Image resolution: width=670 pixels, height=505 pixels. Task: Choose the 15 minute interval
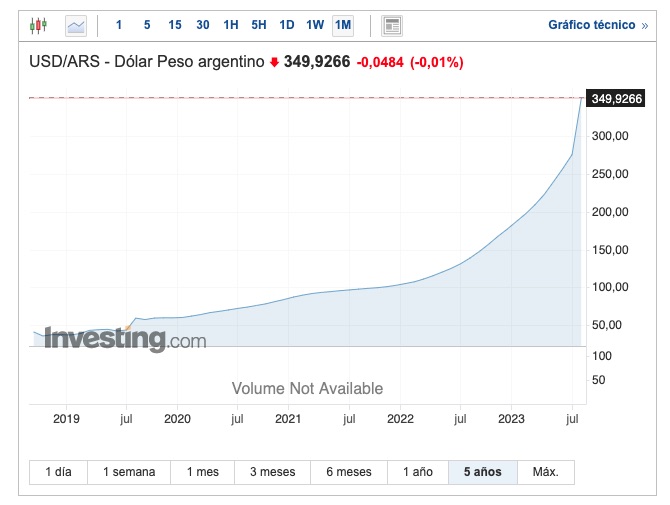tap(175, 24)
